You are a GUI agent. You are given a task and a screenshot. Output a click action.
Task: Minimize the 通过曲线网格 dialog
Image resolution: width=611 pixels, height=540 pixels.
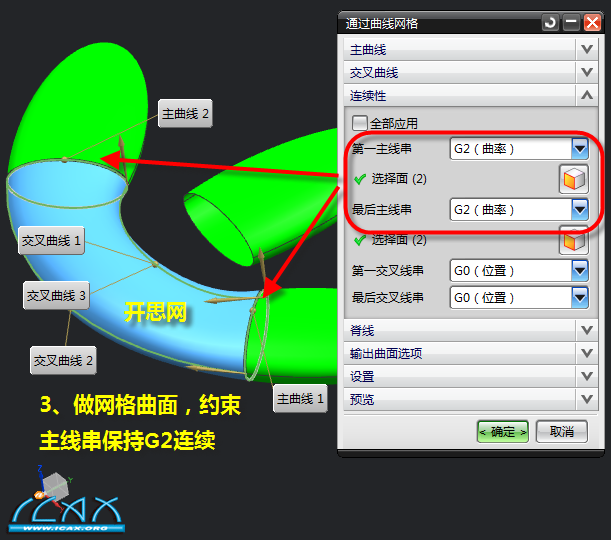tap(571, 23)
